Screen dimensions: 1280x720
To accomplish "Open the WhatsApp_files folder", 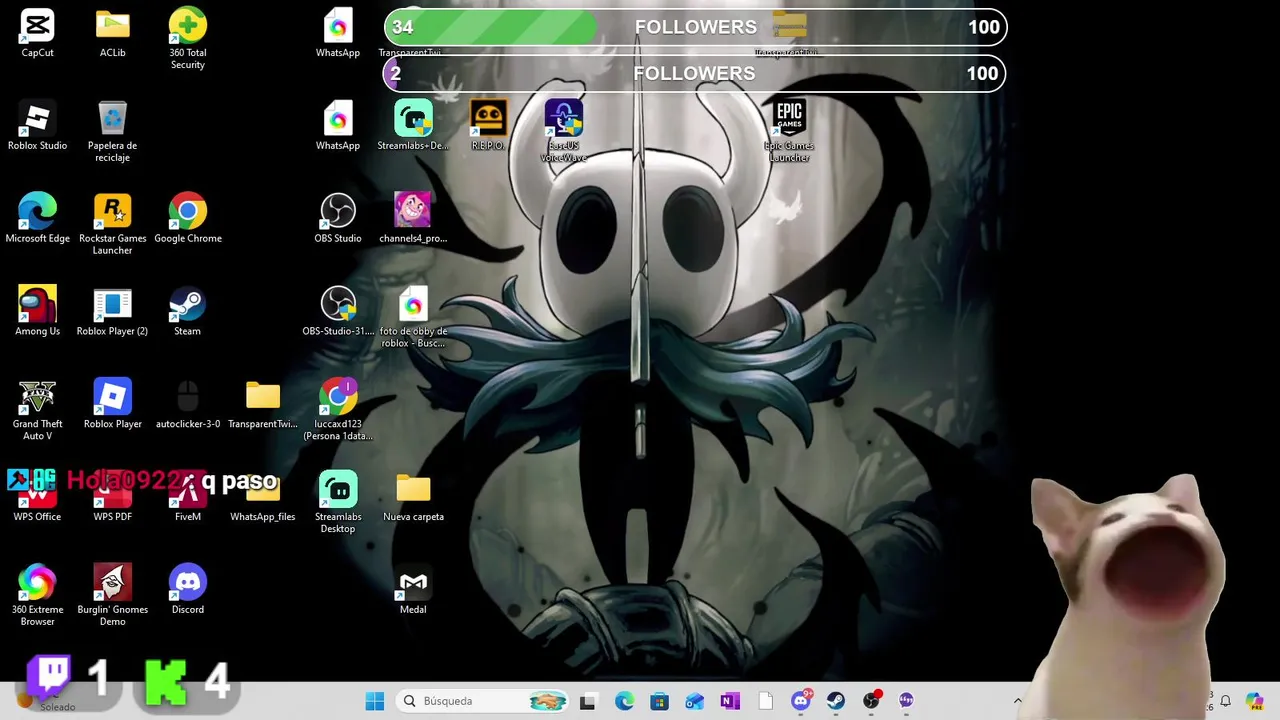I will [x=263, y=498].
